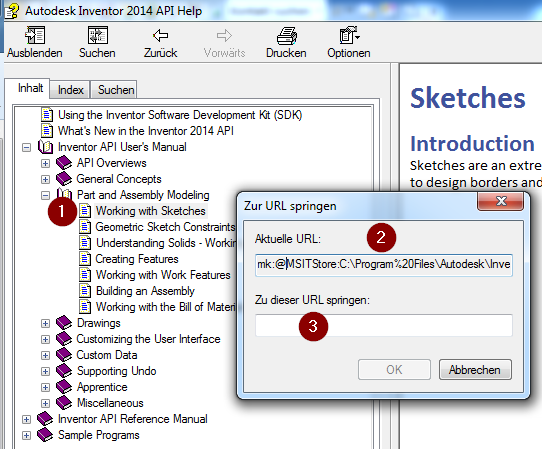
Task: Click the Apprentice book icon
Action: [64, 387]
